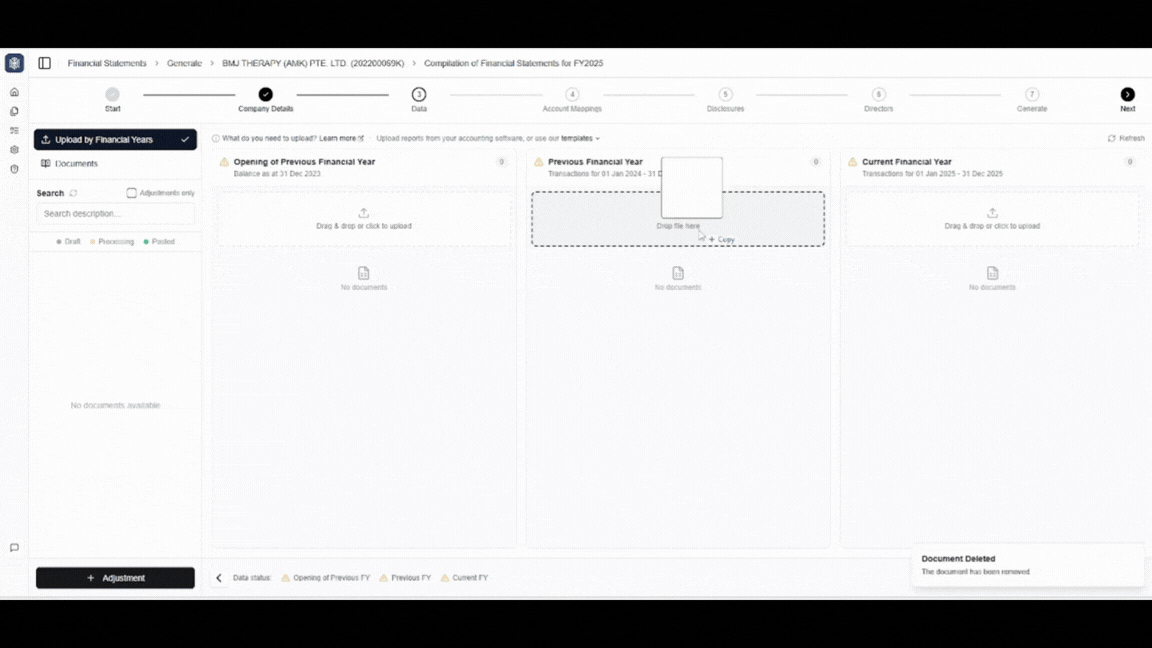Go to the Account Mappings step 4
The height and width of the screenshot is (648, 1152).
coord(572,95)
